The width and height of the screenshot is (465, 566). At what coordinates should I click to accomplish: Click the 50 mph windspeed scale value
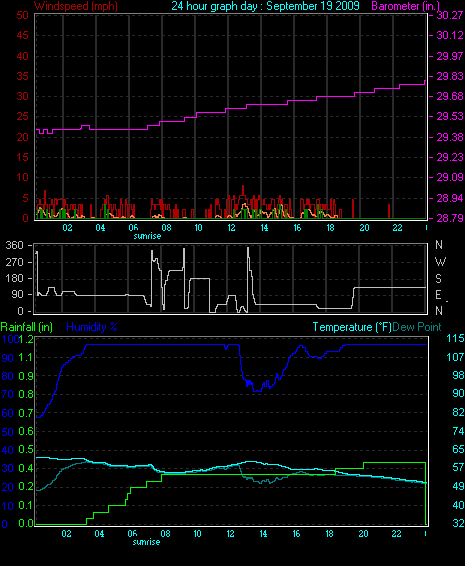[23, 15]
